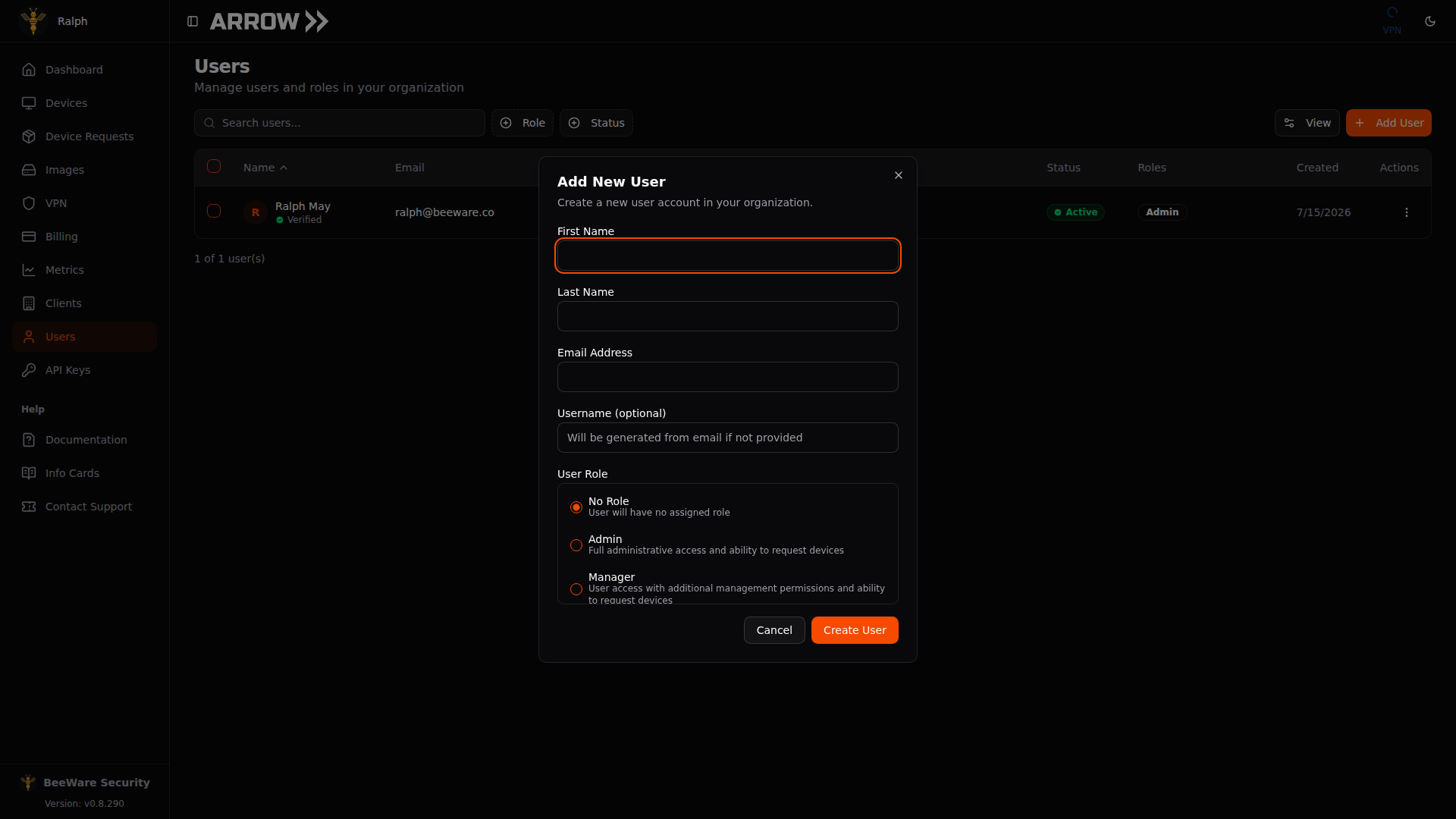Open Documentation link label in sidebar
Viewport: 1456px width, 819px height.
[x=86, y=440]
